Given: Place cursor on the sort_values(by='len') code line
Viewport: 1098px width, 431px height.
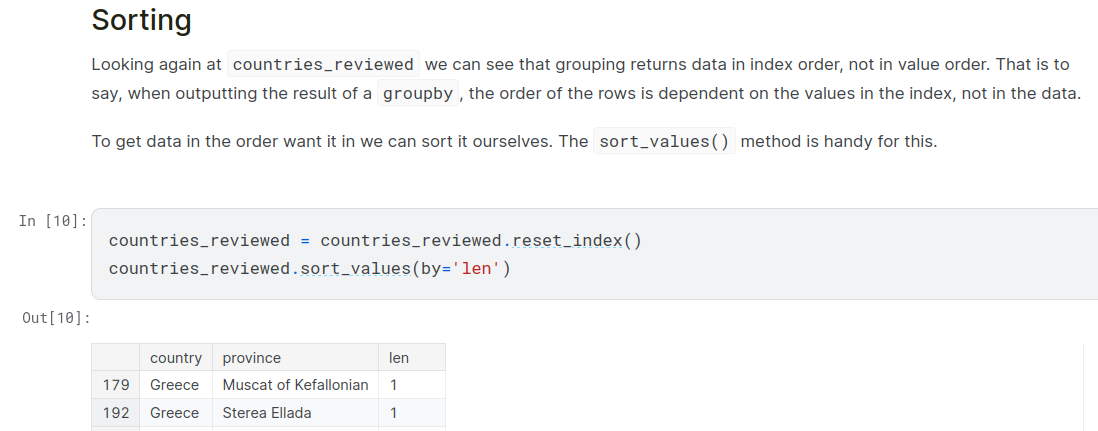Looking at the screenshot, I should pyautogui.click(x=310, y=268).
